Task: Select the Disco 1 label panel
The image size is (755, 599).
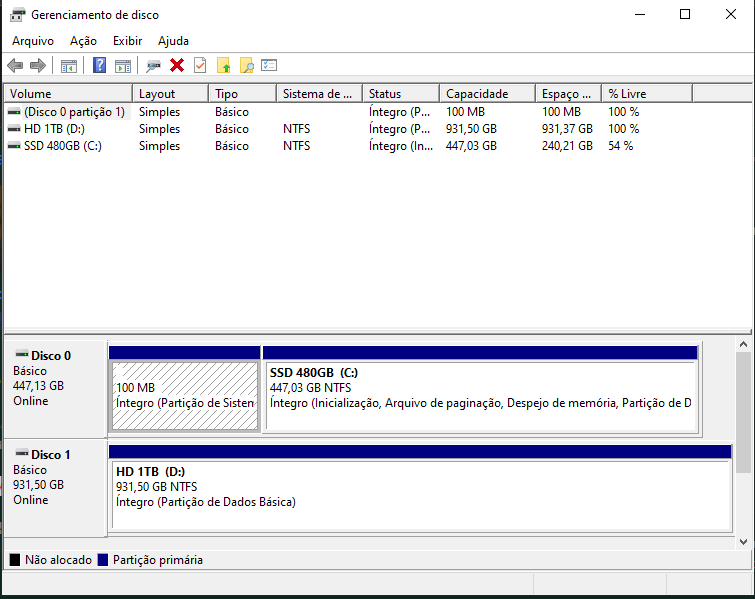Action: (x=55, y=487)
